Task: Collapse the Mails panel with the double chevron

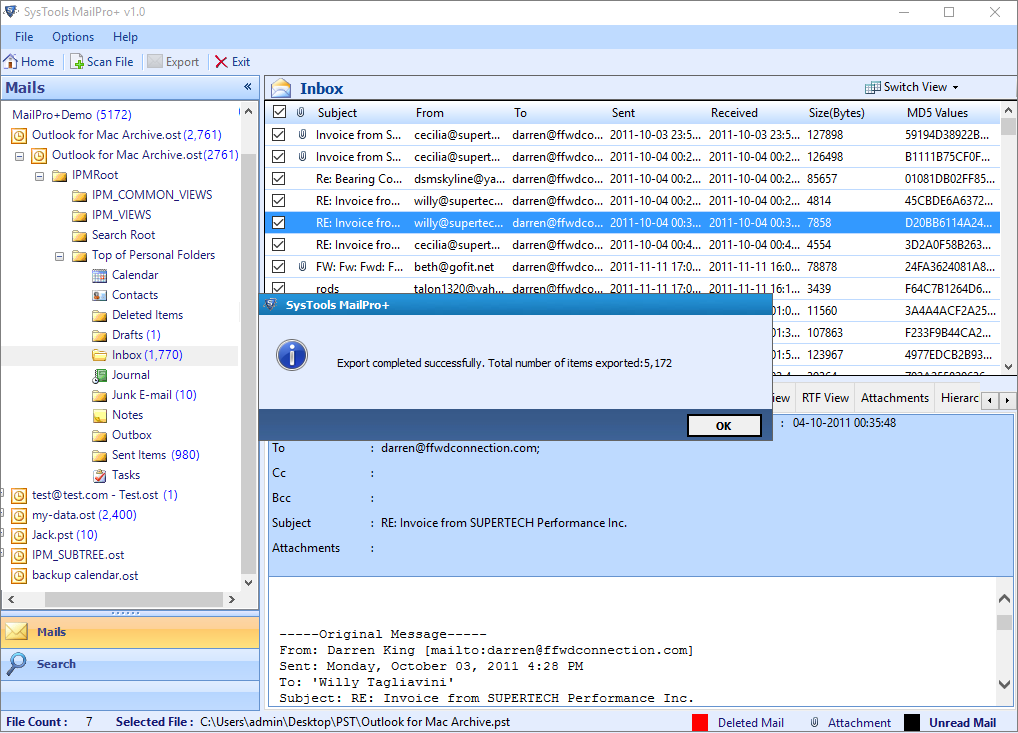Action: pyautogui.click(x=247, y=87)
